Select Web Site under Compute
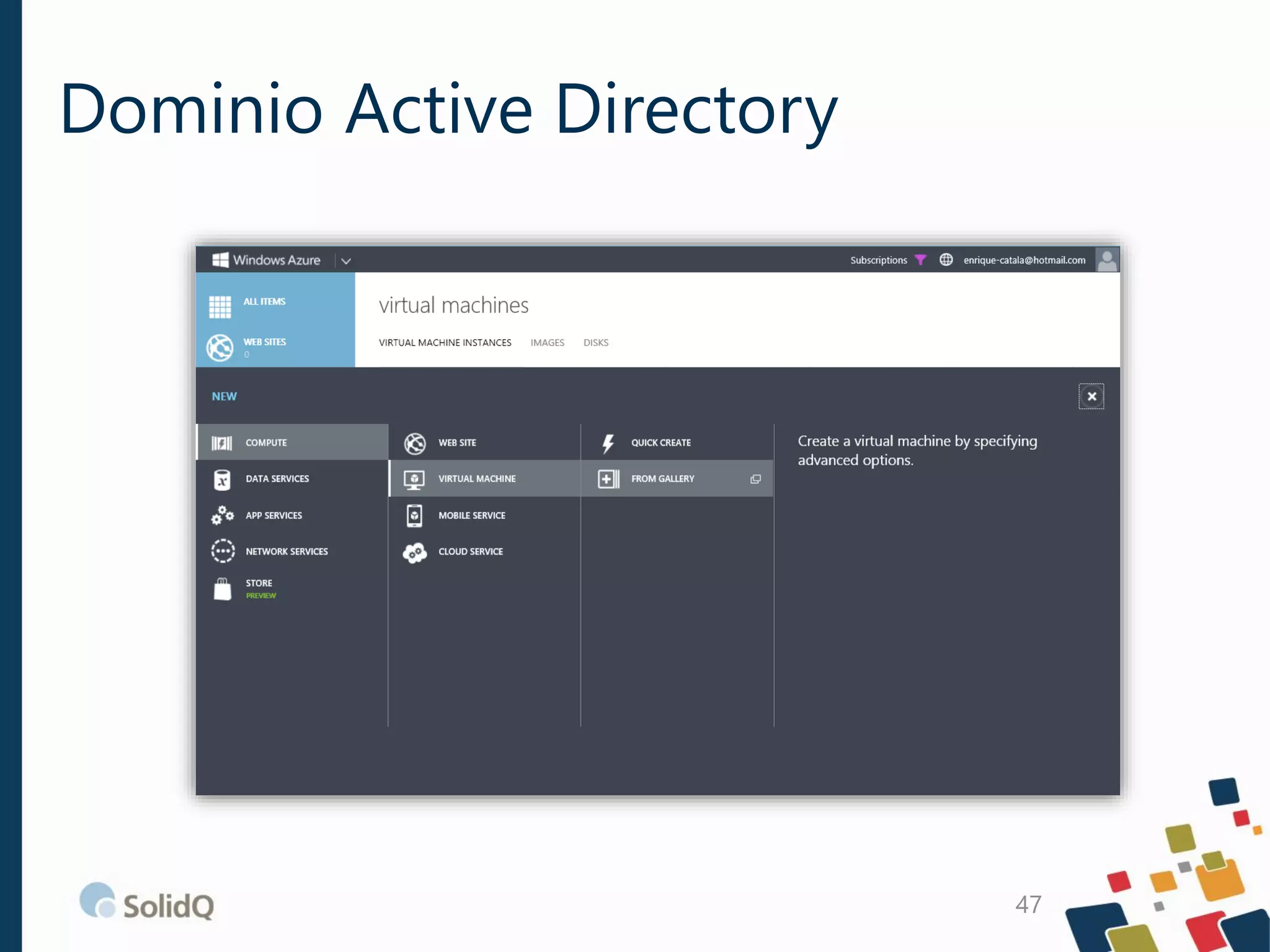 (x=457, y=443)
